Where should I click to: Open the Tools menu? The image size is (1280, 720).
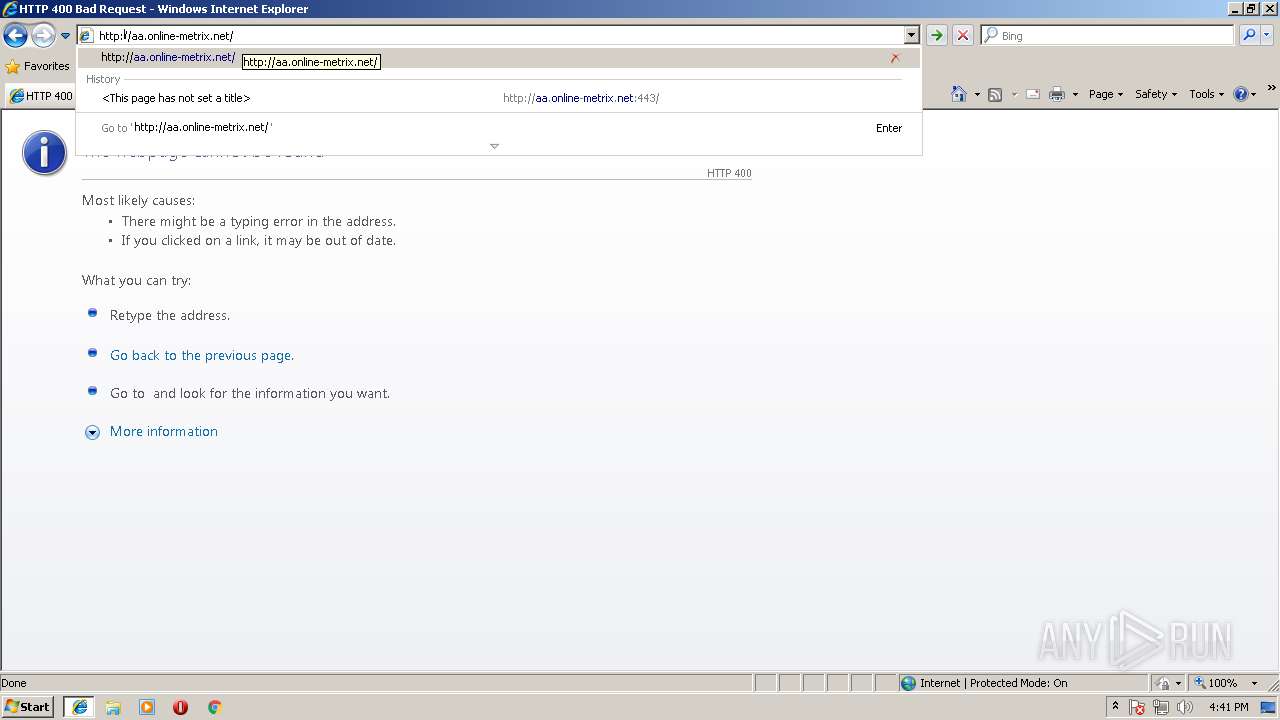(x=1206, y=94)
